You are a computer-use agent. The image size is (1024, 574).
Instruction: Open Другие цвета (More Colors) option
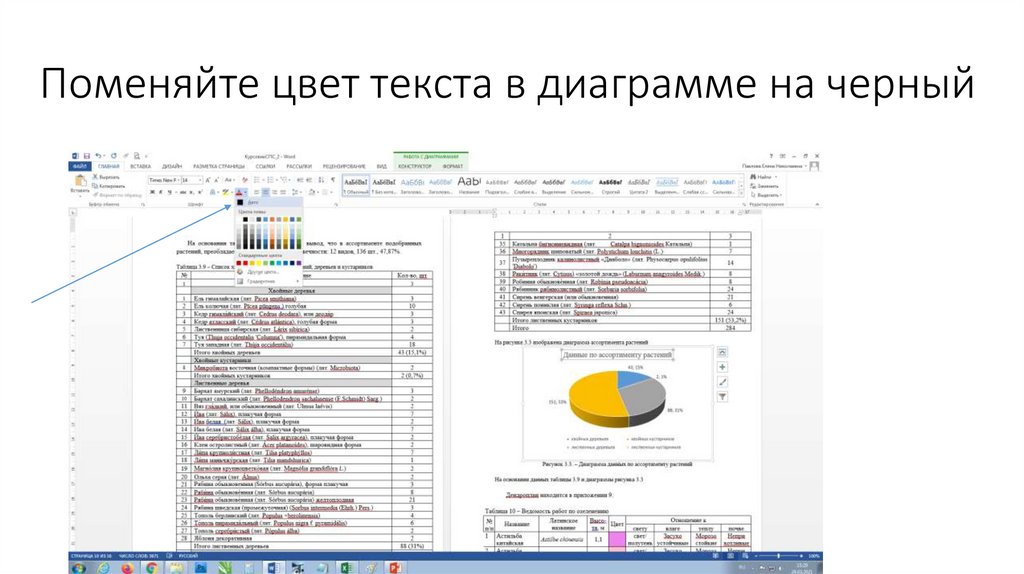[x=269, y=272]
